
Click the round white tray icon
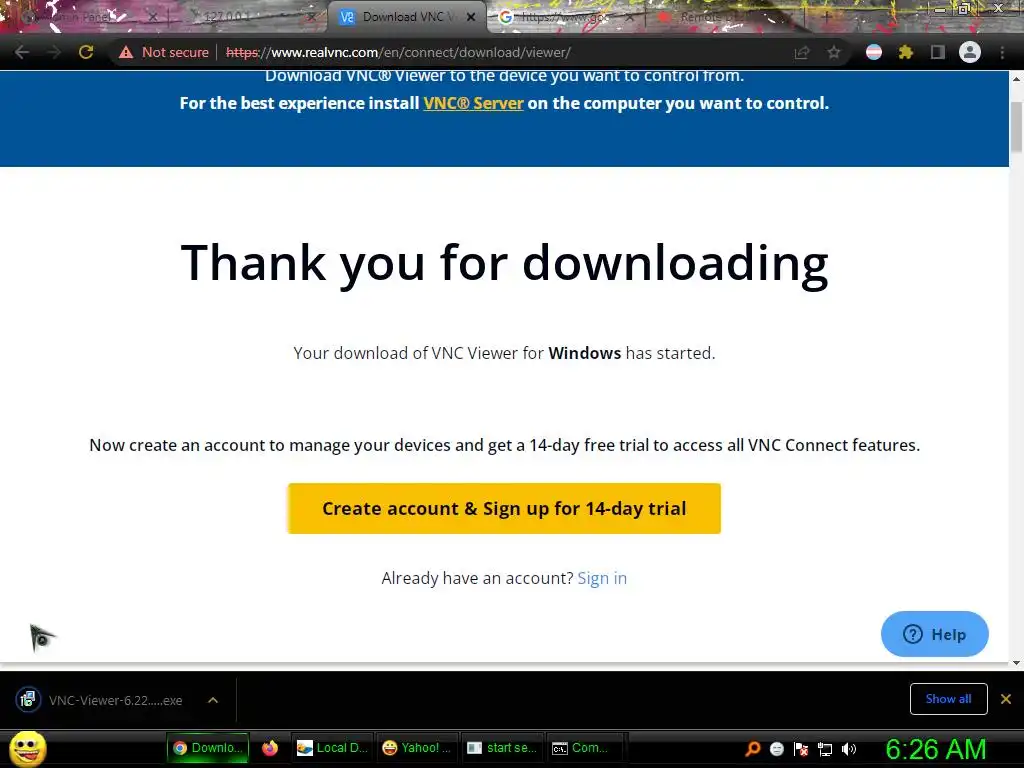coord(776,749)
